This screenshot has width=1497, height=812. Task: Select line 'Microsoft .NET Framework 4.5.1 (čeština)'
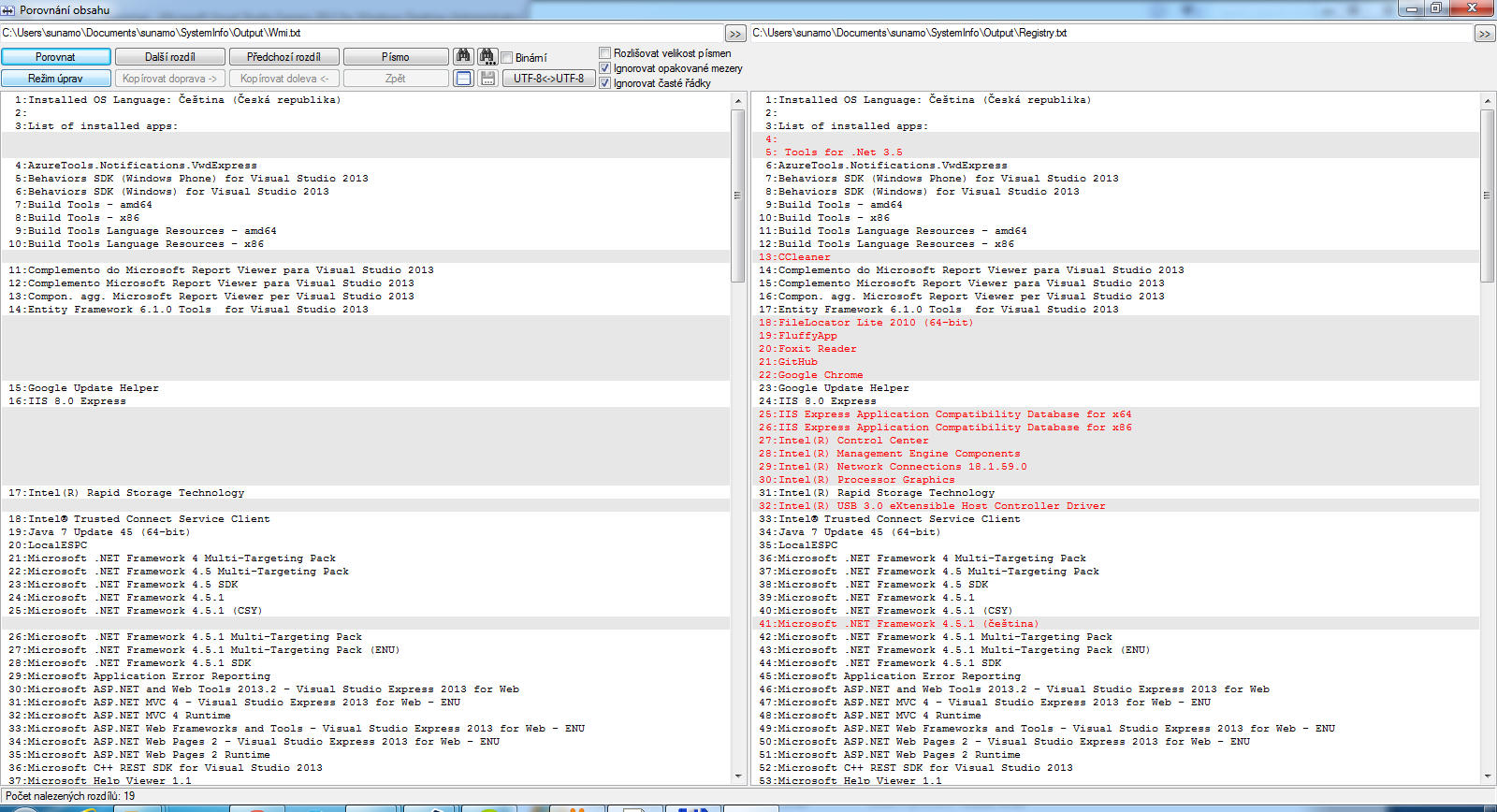pyautogui.click(x=1115, y=624)
